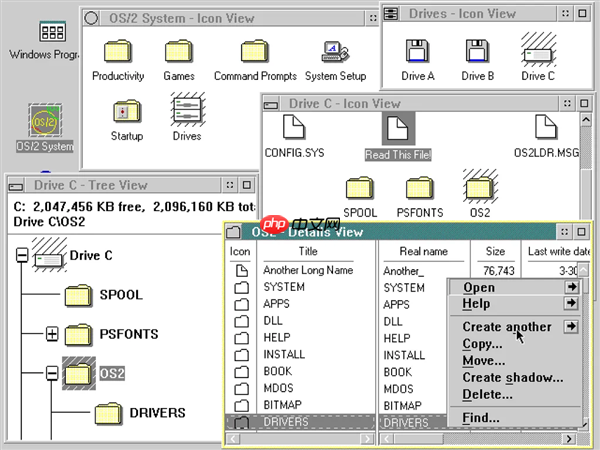The height and width of the screenshot is (450, 600).
Task: Choose Delete... from the context menu
Action: point(486,395)
